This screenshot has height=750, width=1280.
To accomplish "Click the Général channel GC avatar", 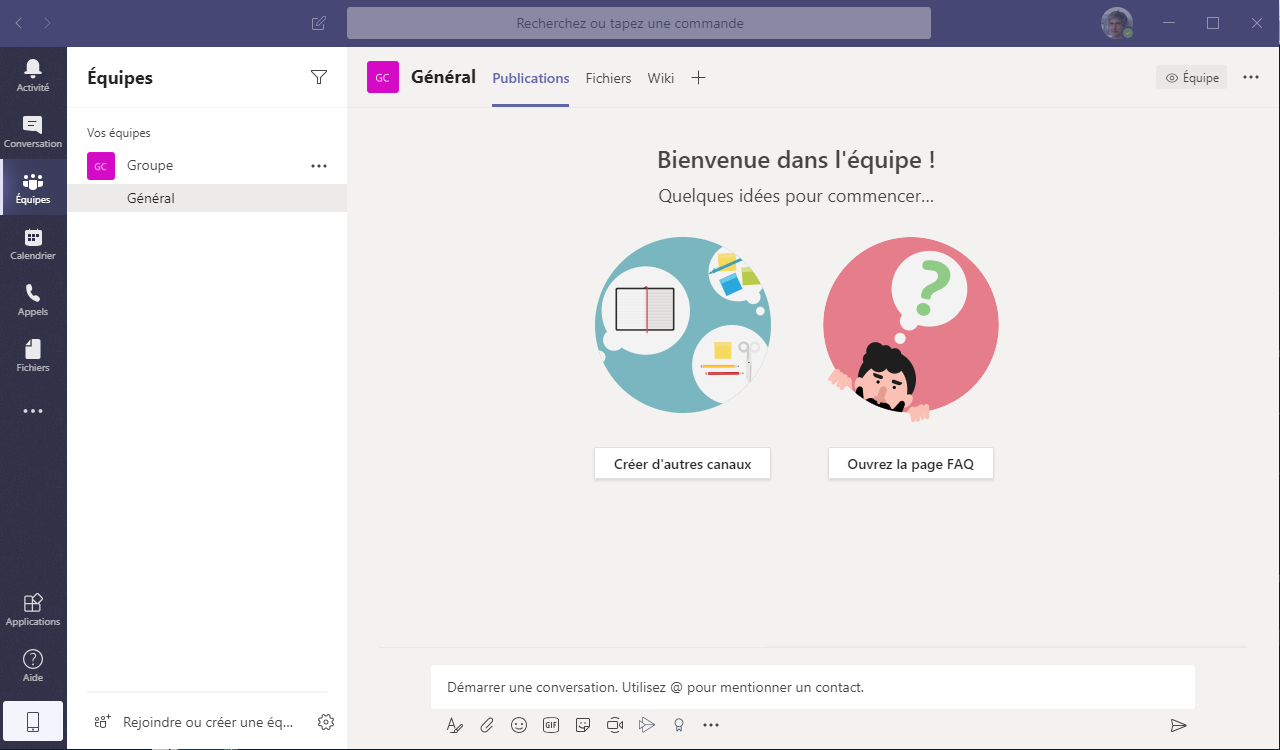I will 383,77.
